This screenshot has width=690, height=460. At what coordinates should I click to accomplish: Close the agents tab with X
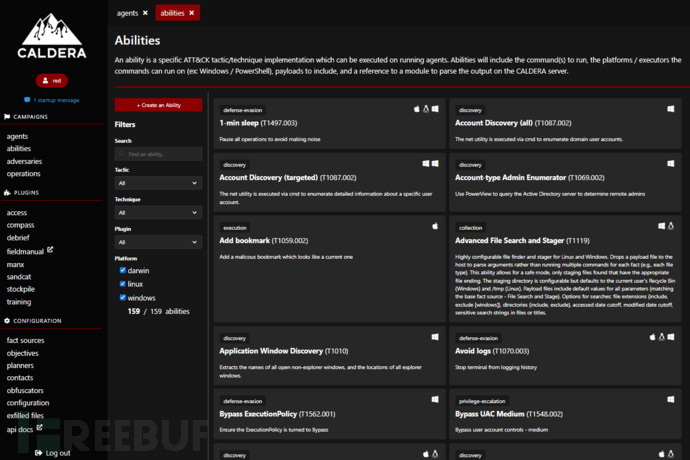[x=145, y=13]
